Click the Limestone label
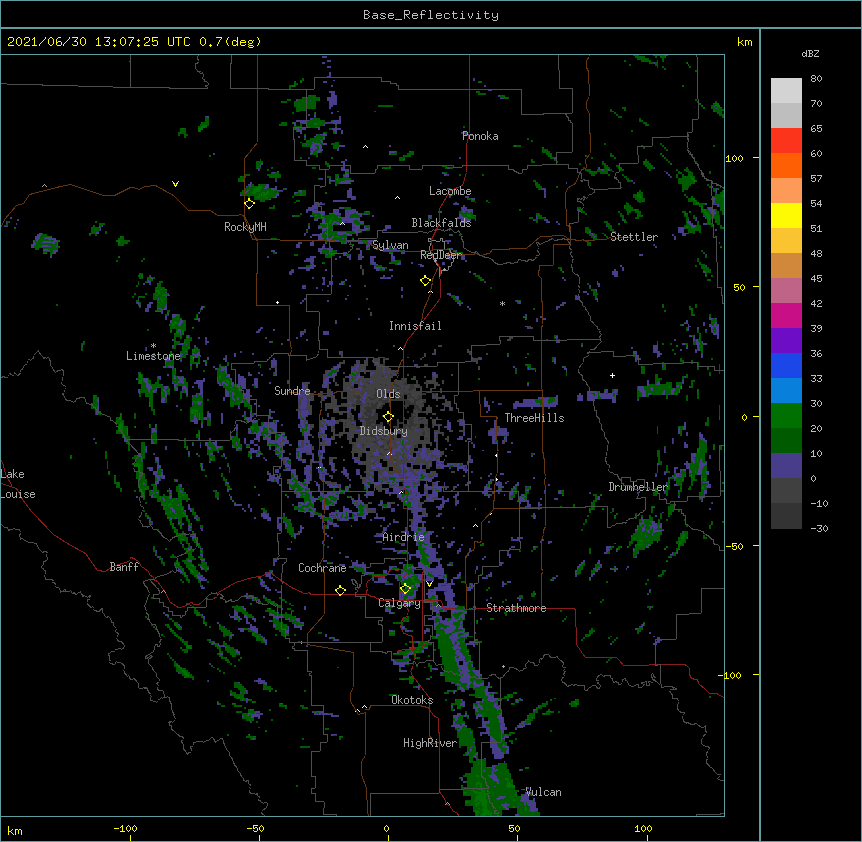The image size is (862, 842). pyautogui.click(x=153, y=356)
